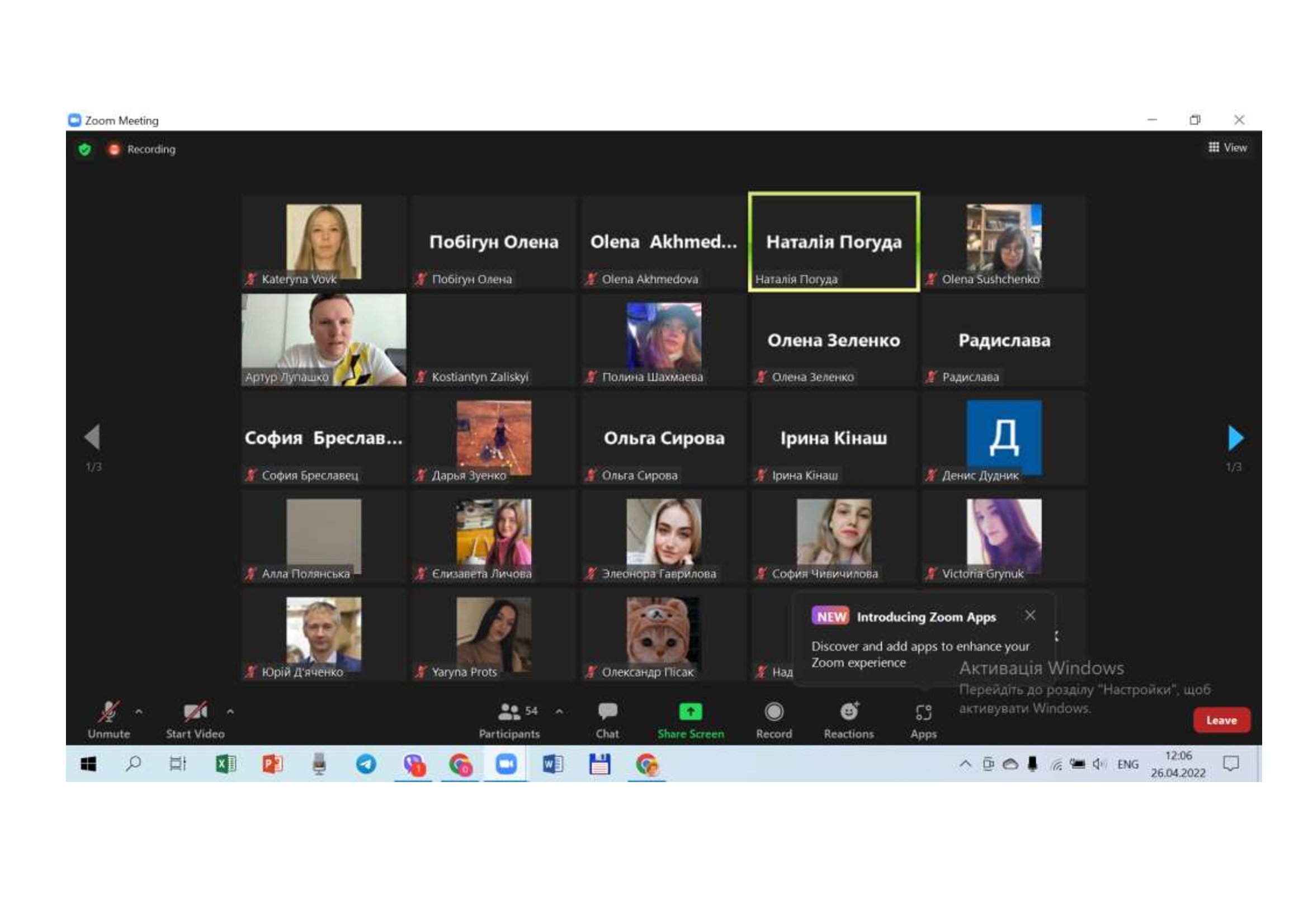Go to next gallery page arrow
Screen dimensions: 1308x924
(1235, 437)
